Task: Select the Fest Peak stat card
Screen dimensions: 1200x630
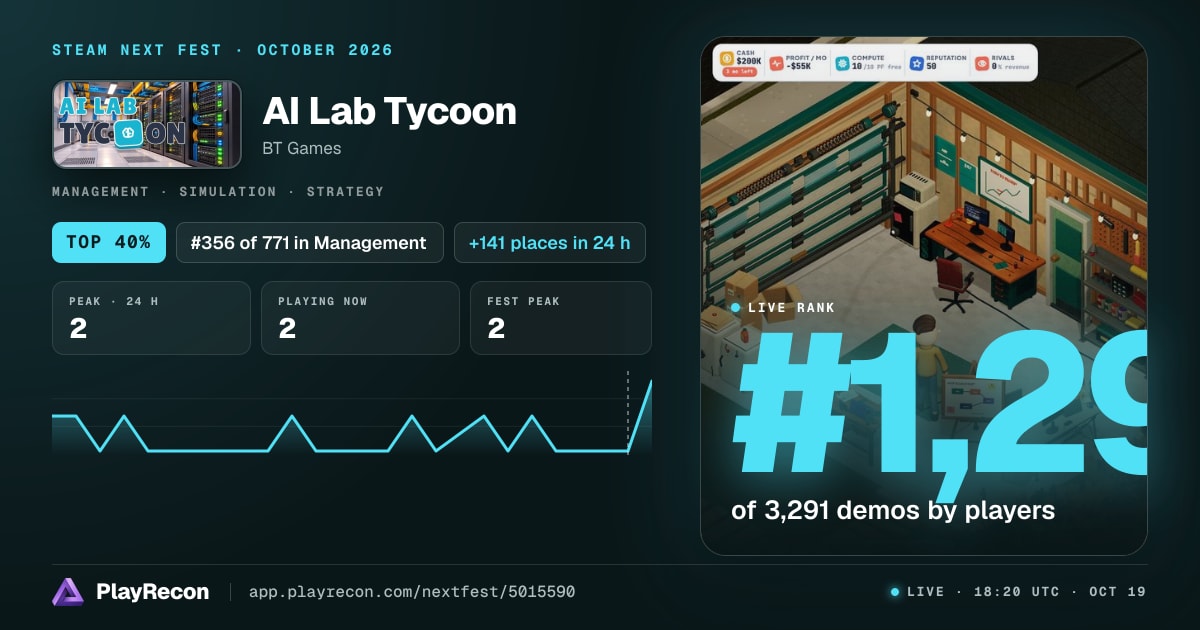Action: (561, 318)
